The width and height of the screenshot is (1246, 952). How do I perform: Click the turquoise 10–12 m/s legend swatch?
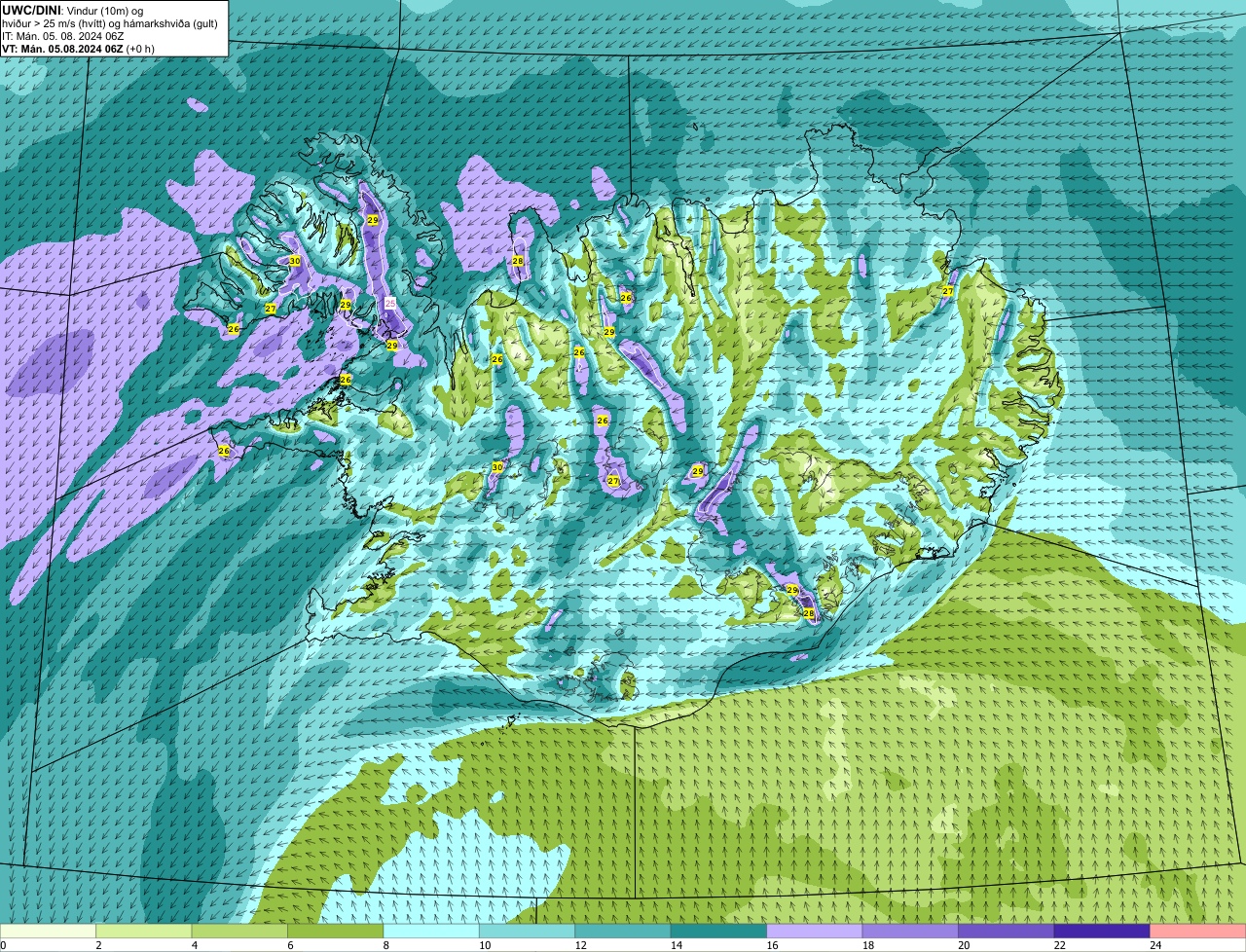coord(528,932)
